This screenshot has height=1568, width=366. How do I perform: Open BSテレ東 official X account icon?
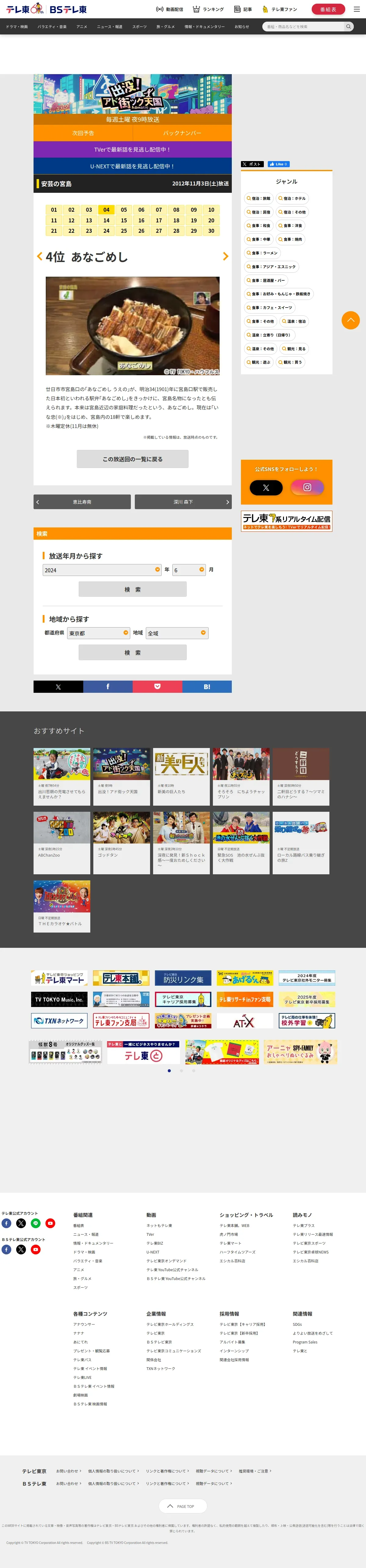point(21,1249)
